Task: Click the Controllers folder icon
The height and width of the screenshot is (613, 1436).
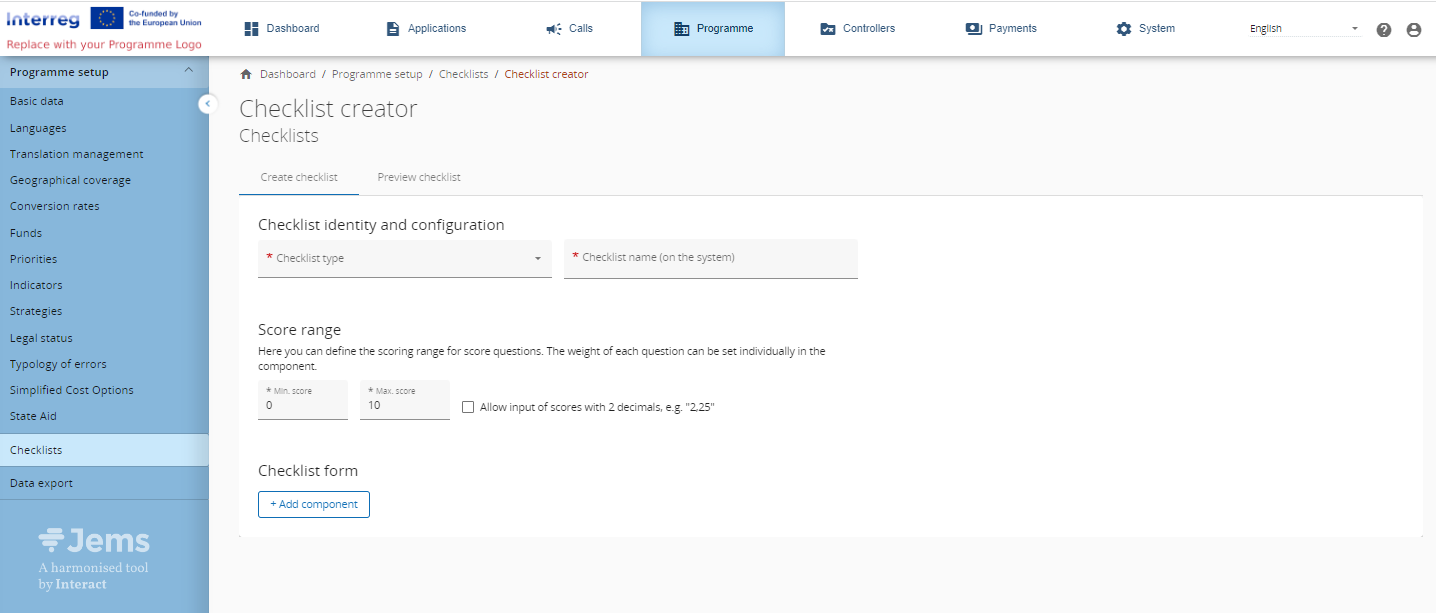Action: 827,29
